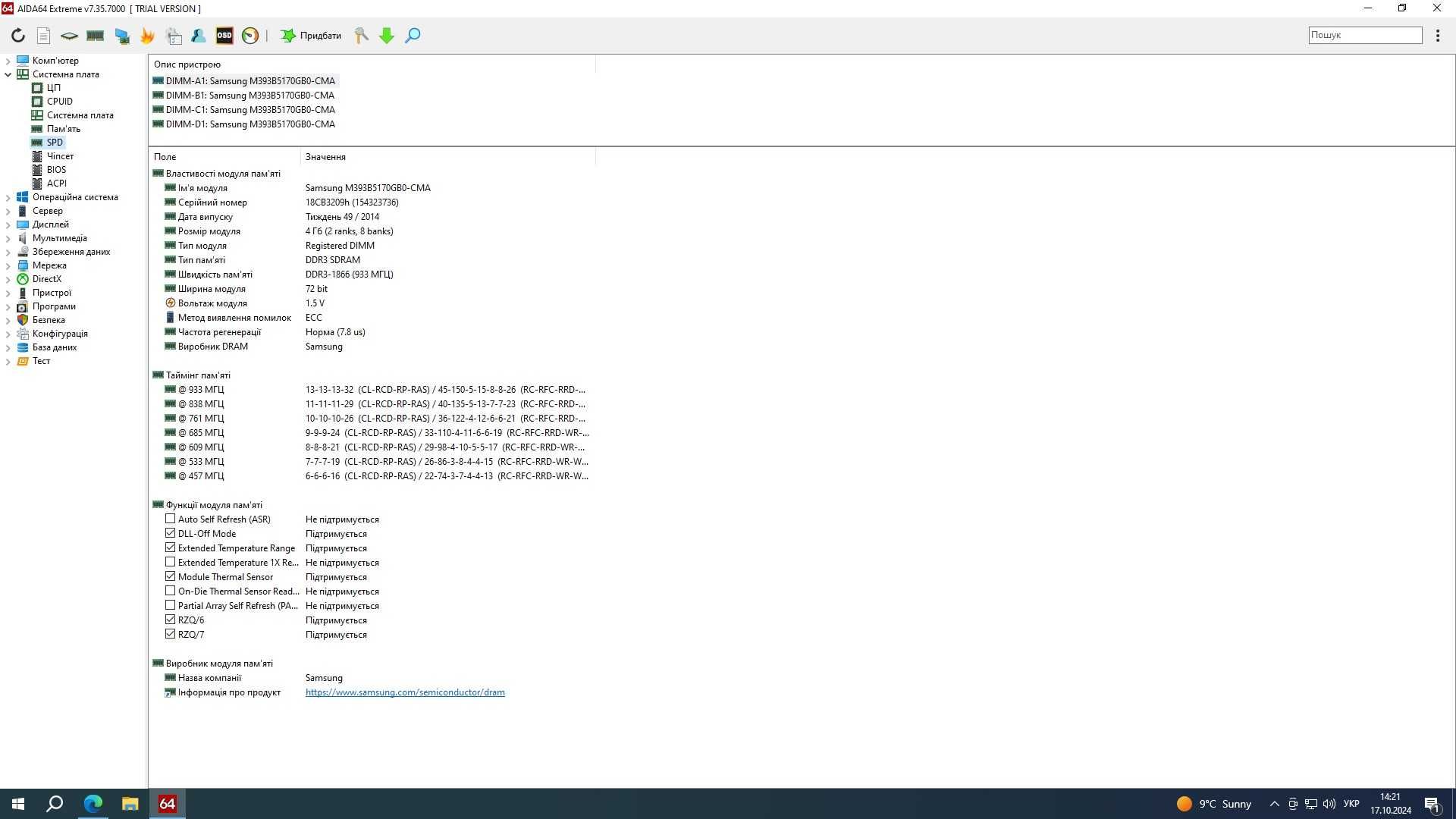The height and width of the screenshot is (819, 1456).
Task: Open the audit manager checklist icon
Action: pyautogui.click(x=174, y=36)
